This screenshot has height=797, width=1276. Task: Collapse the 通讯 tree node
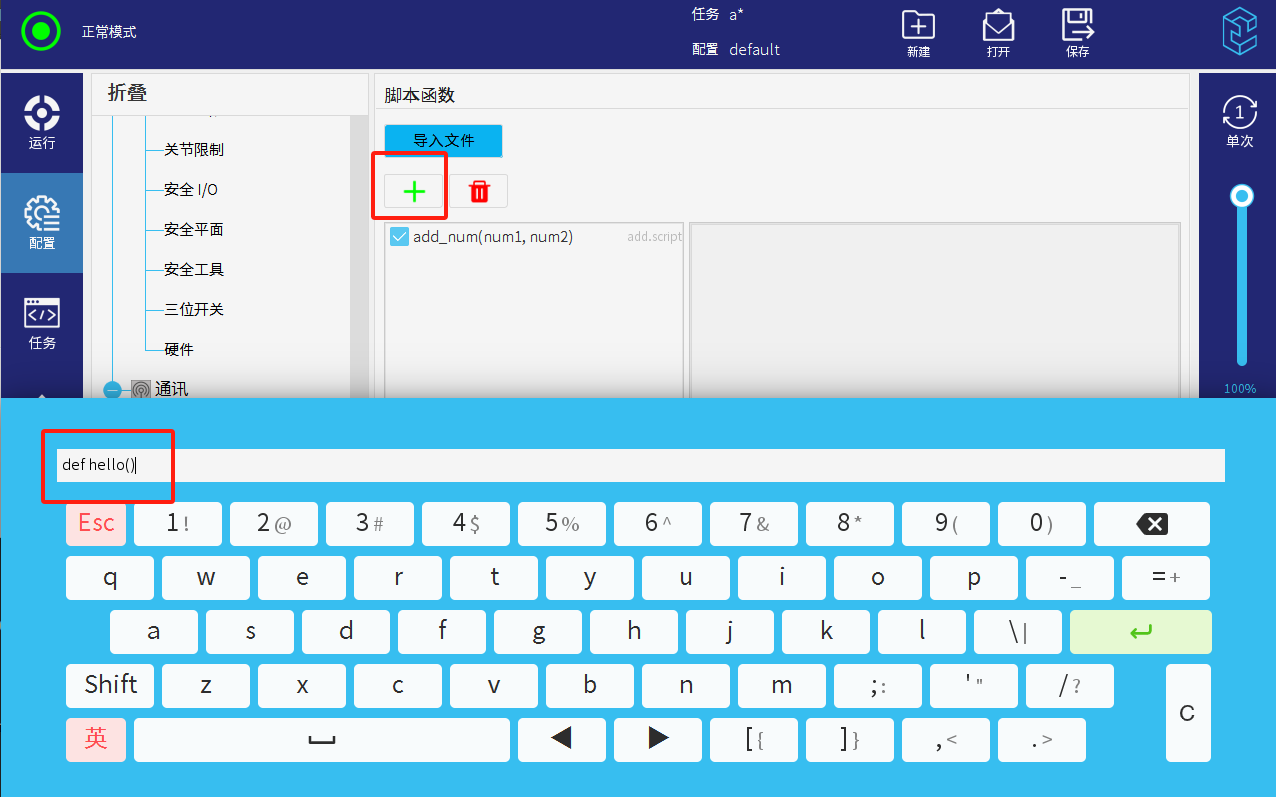[x=112, y=389]
